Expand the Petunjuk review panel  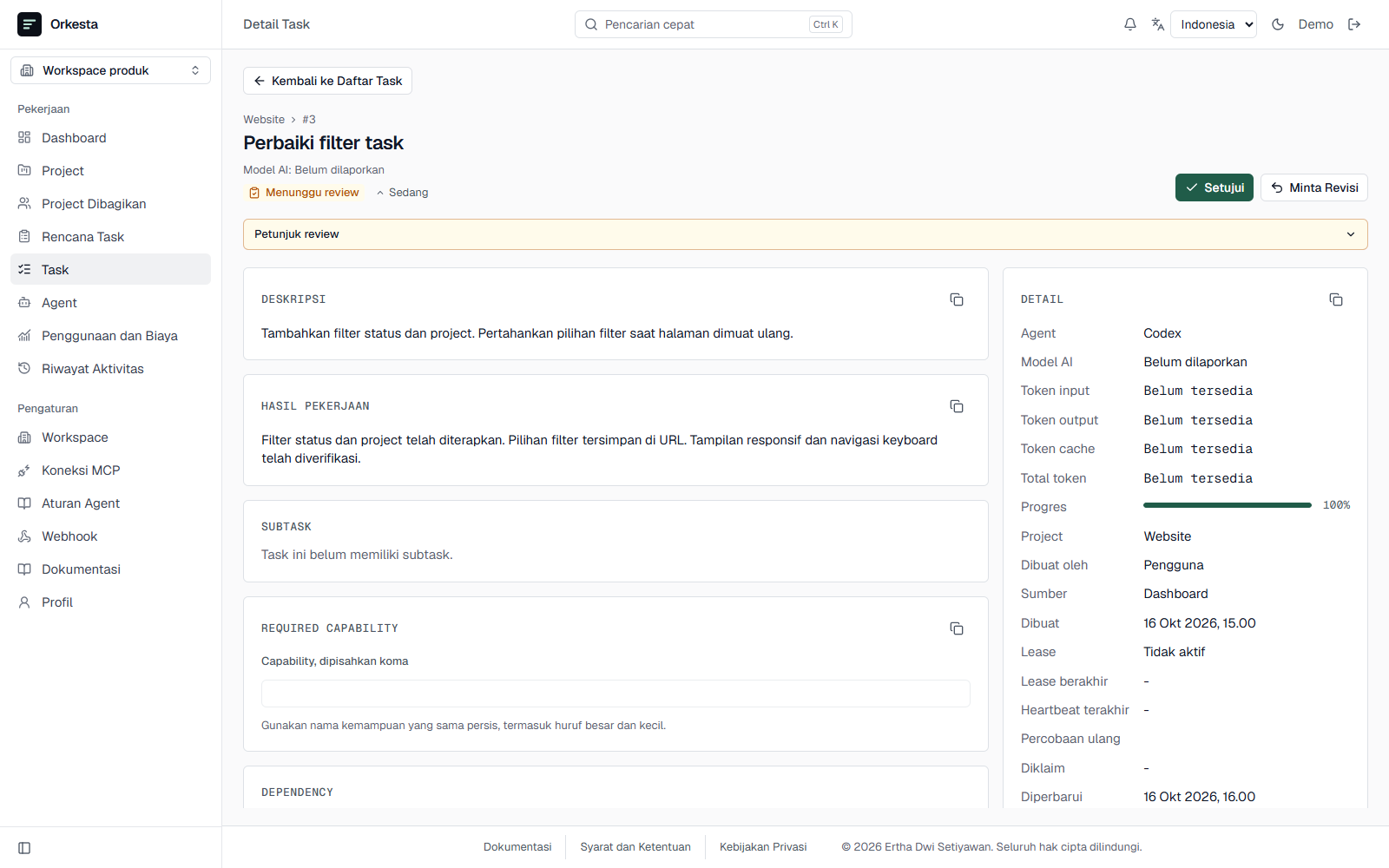[x=806, y=234]
